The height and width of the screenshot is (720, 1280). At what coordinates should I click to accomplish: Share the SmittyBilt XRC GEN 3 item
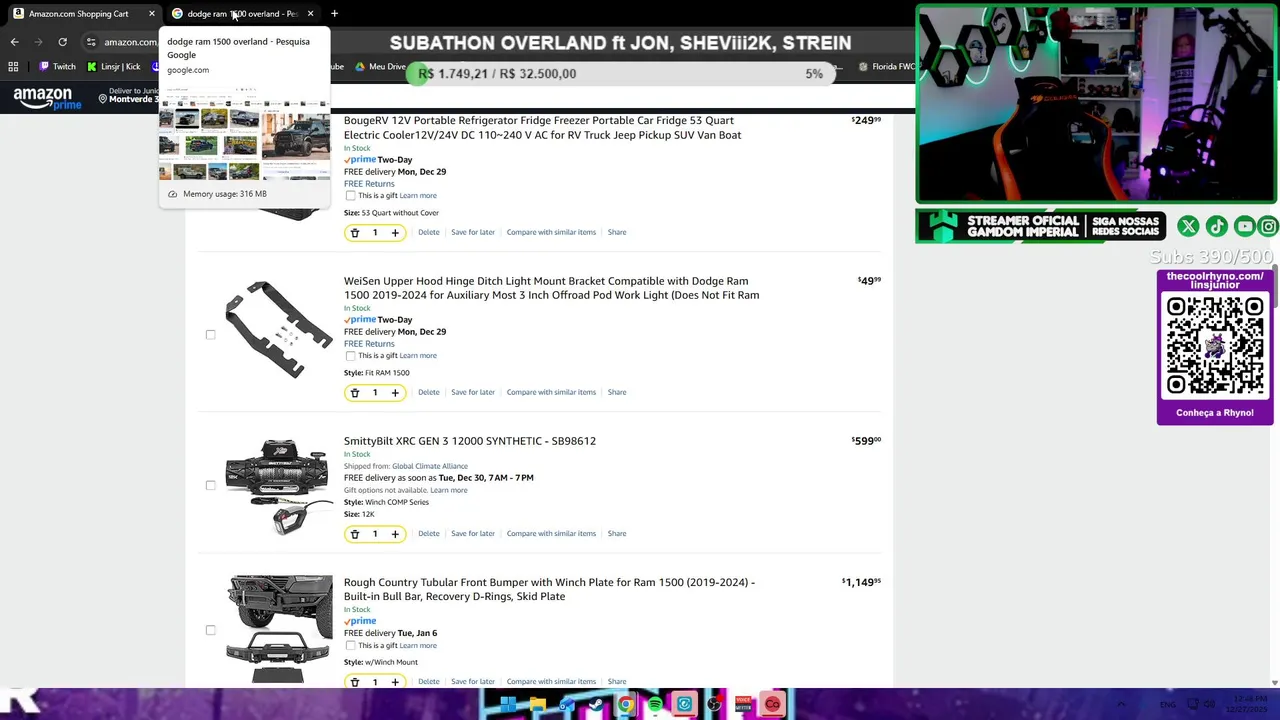[x=617, y=533]
